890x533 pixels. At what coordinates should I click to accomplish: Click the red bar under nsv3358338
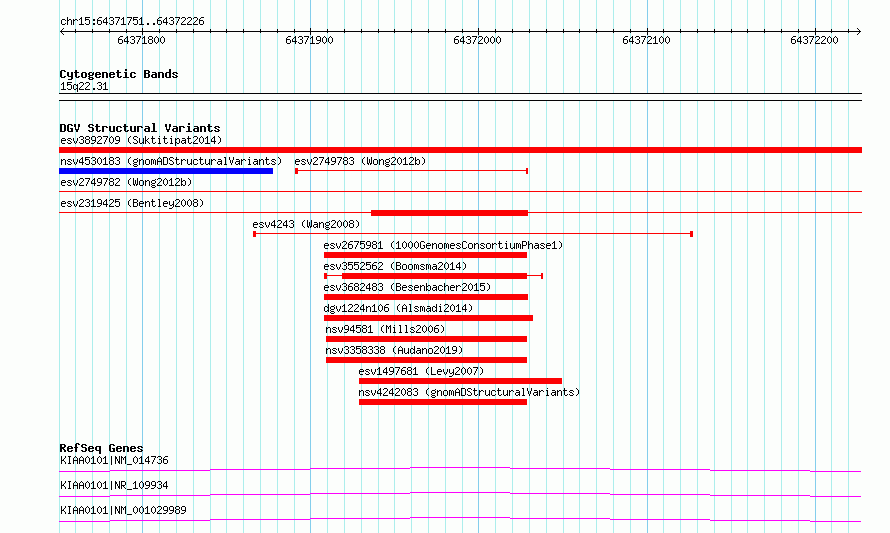426,360
